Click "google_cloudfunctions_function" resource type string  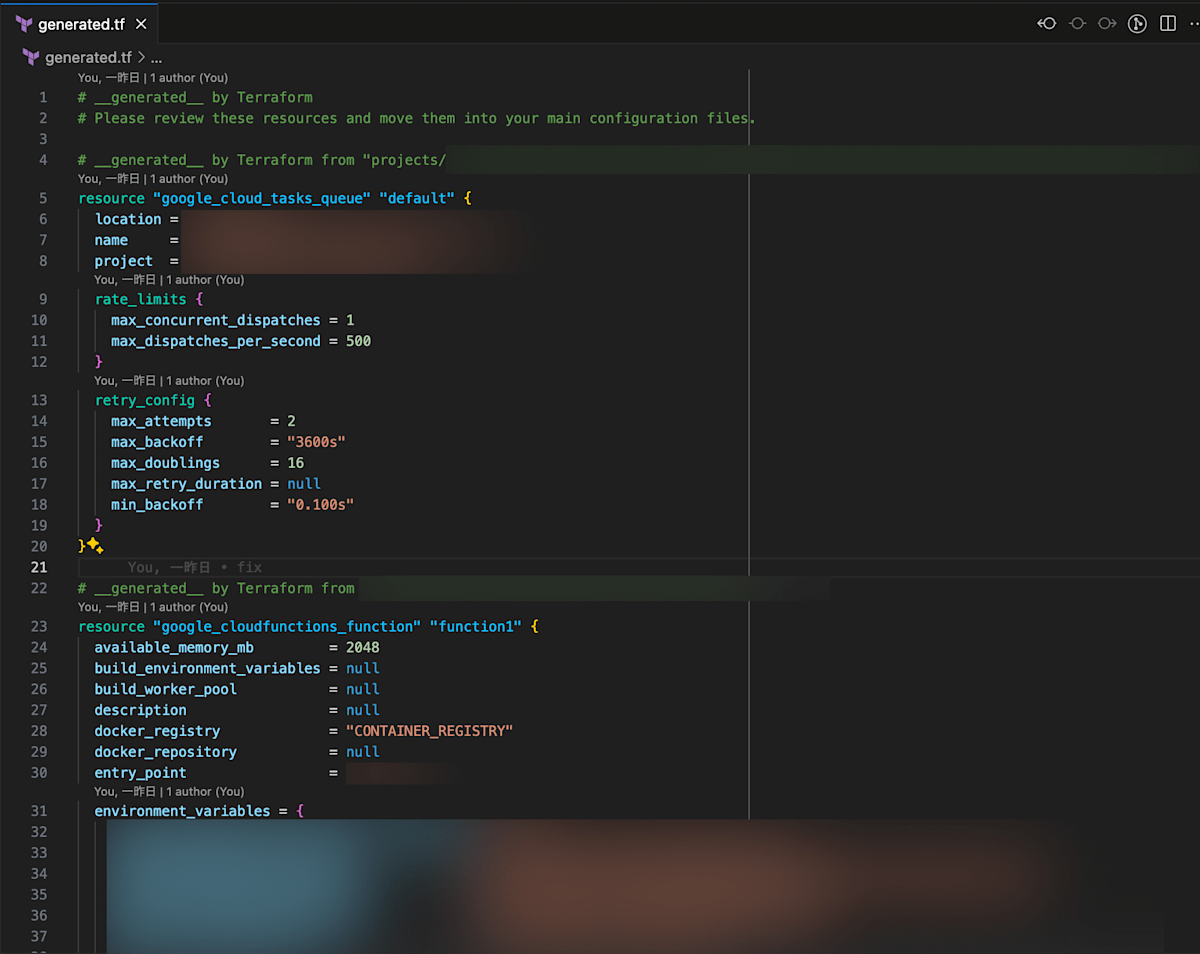(x=287, y=626)
